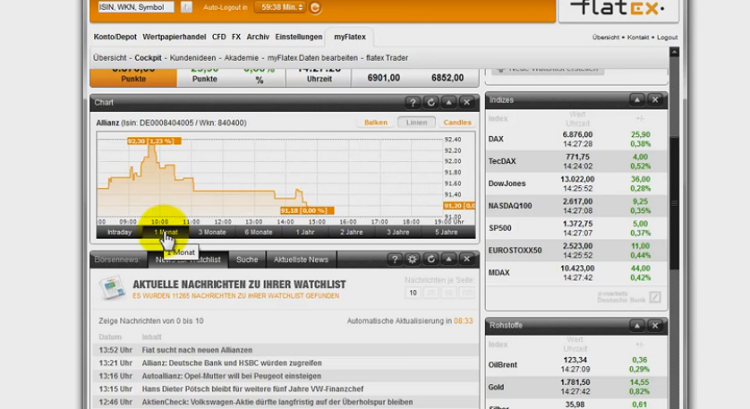This screenshot has width=750, height=409.
Task: Open the Wertpapierhandel menu
Action: [174, 37]
